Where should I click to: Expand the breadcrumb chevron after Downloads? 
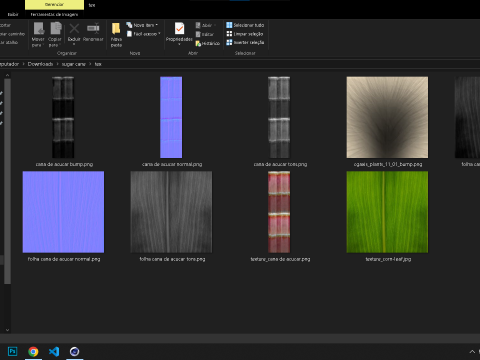tap(57, 64)
